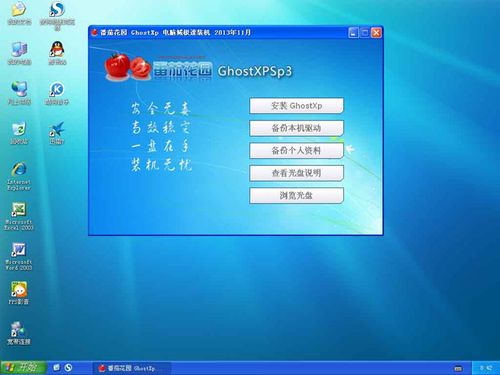Launch the Kugou music K shortcut
This screenshot has height=375, width=500.
57,89
